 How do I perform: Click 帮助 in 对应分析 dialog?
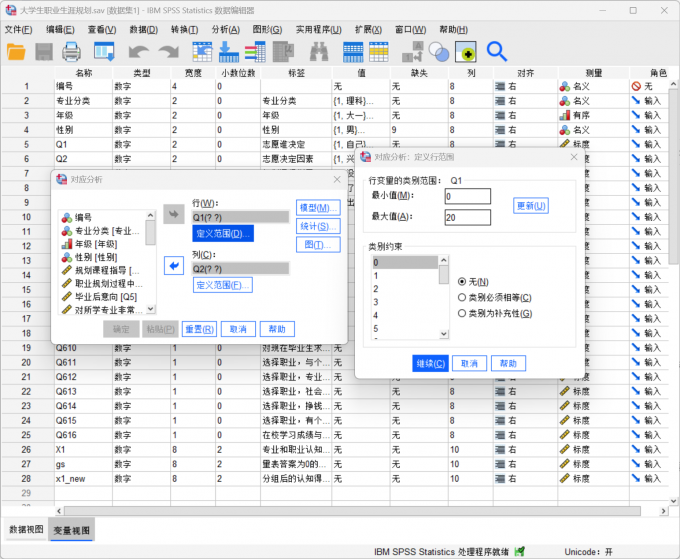click(277, 329)
